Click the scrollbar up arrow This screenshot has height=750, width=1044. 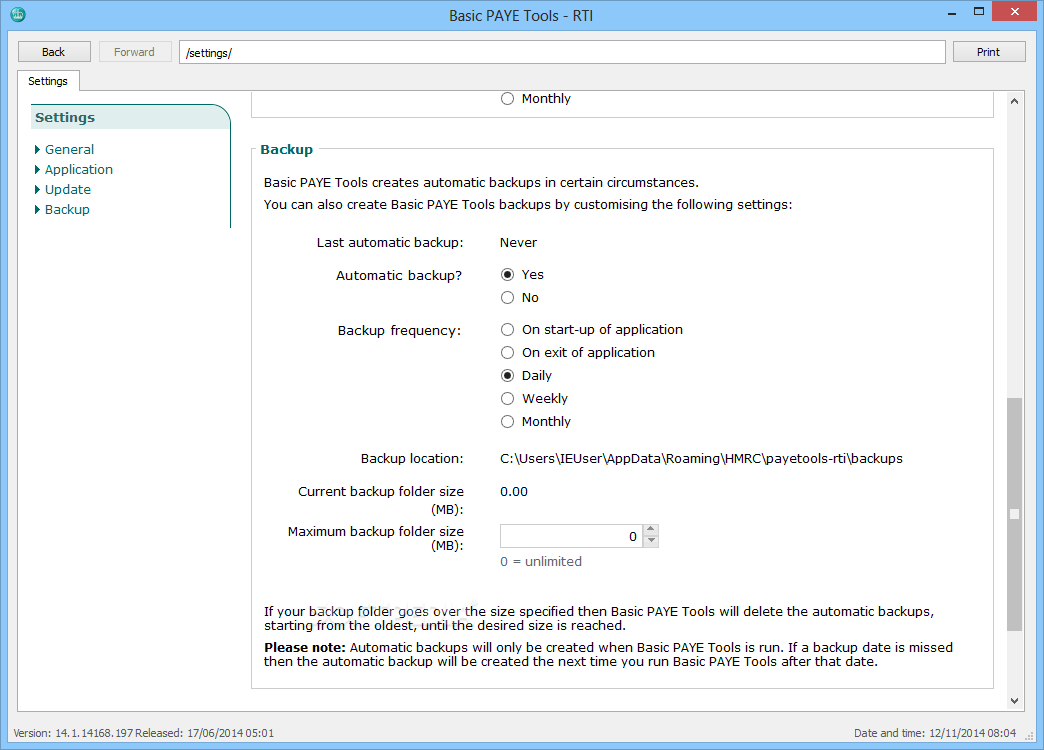[x=1014, y=101]
